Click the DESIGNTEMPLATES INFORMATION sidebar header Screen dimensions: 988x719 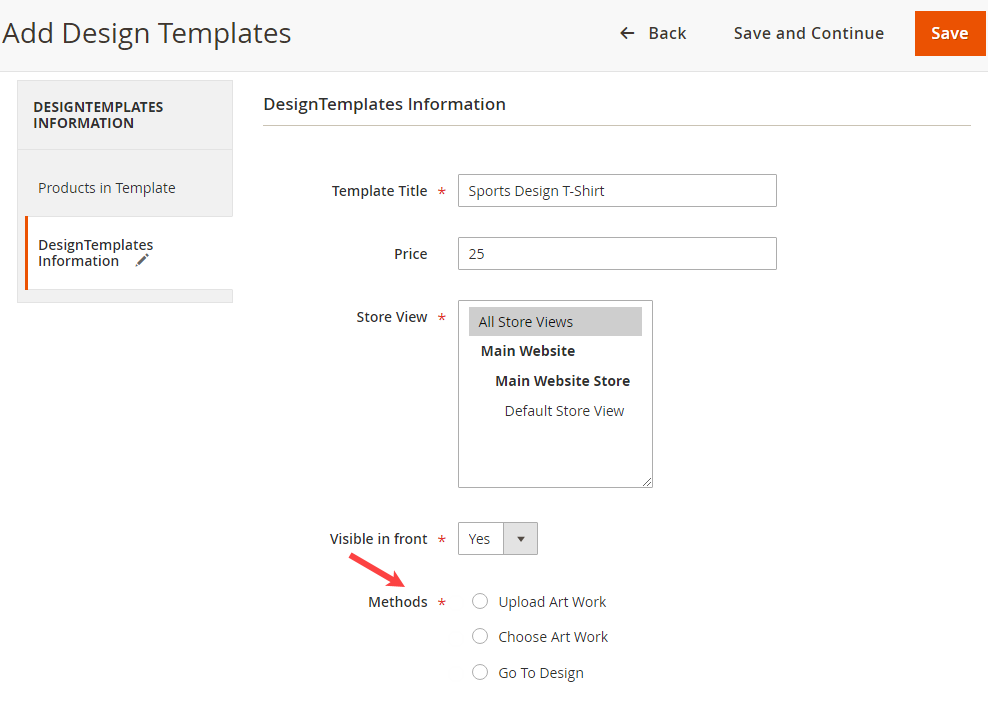pyautogui.click(x=98, y=115)
